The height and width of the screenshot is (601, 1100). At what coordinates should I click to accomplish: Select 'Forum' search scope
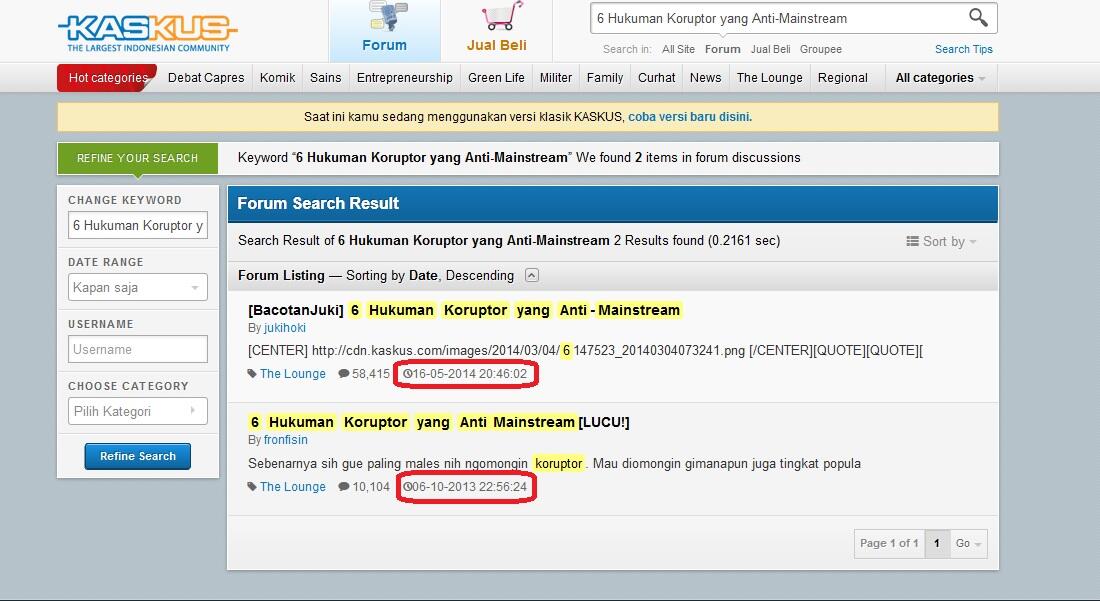723,49
